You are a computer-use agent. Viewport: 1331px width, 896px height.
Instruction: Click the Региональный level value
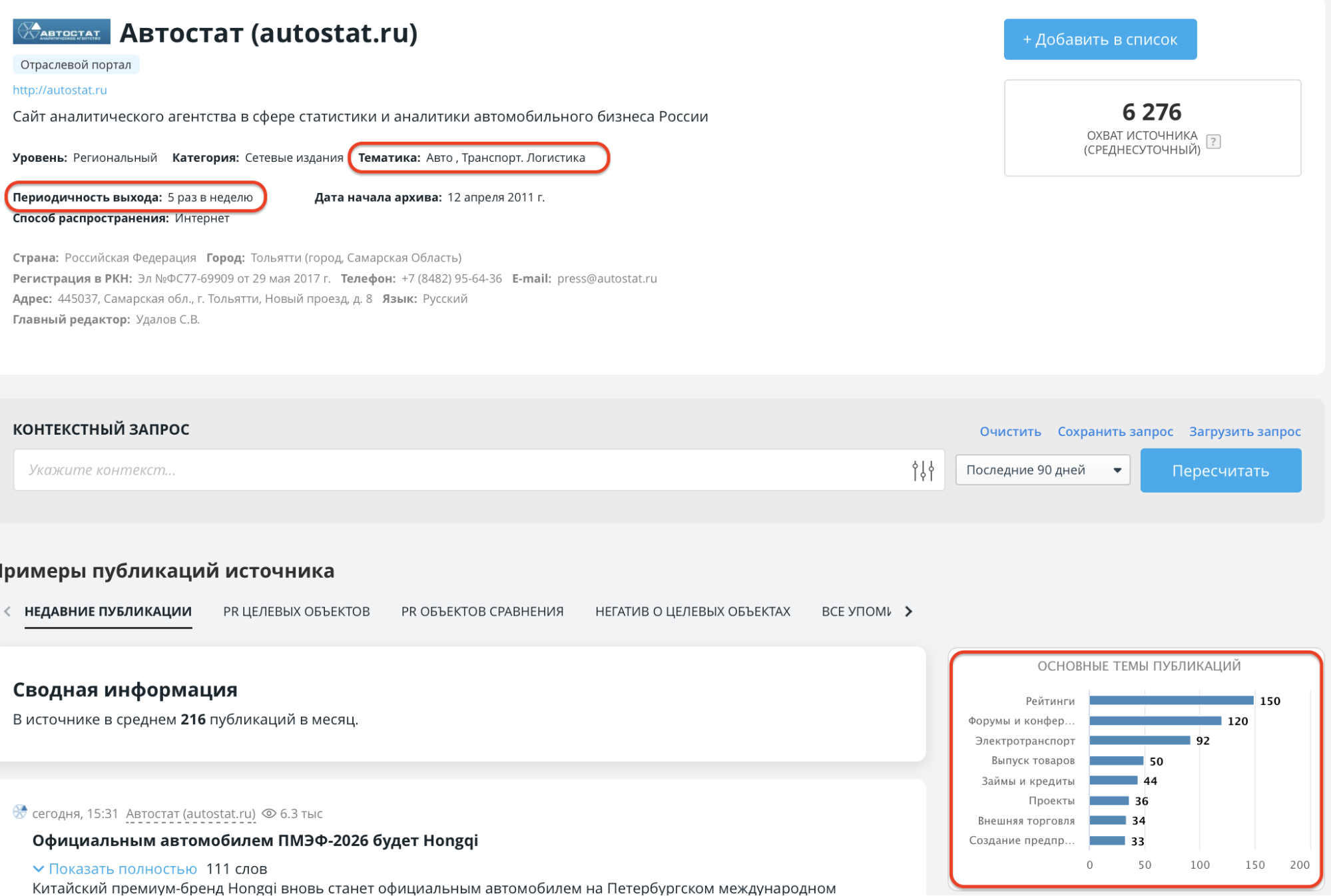[115, 158]
